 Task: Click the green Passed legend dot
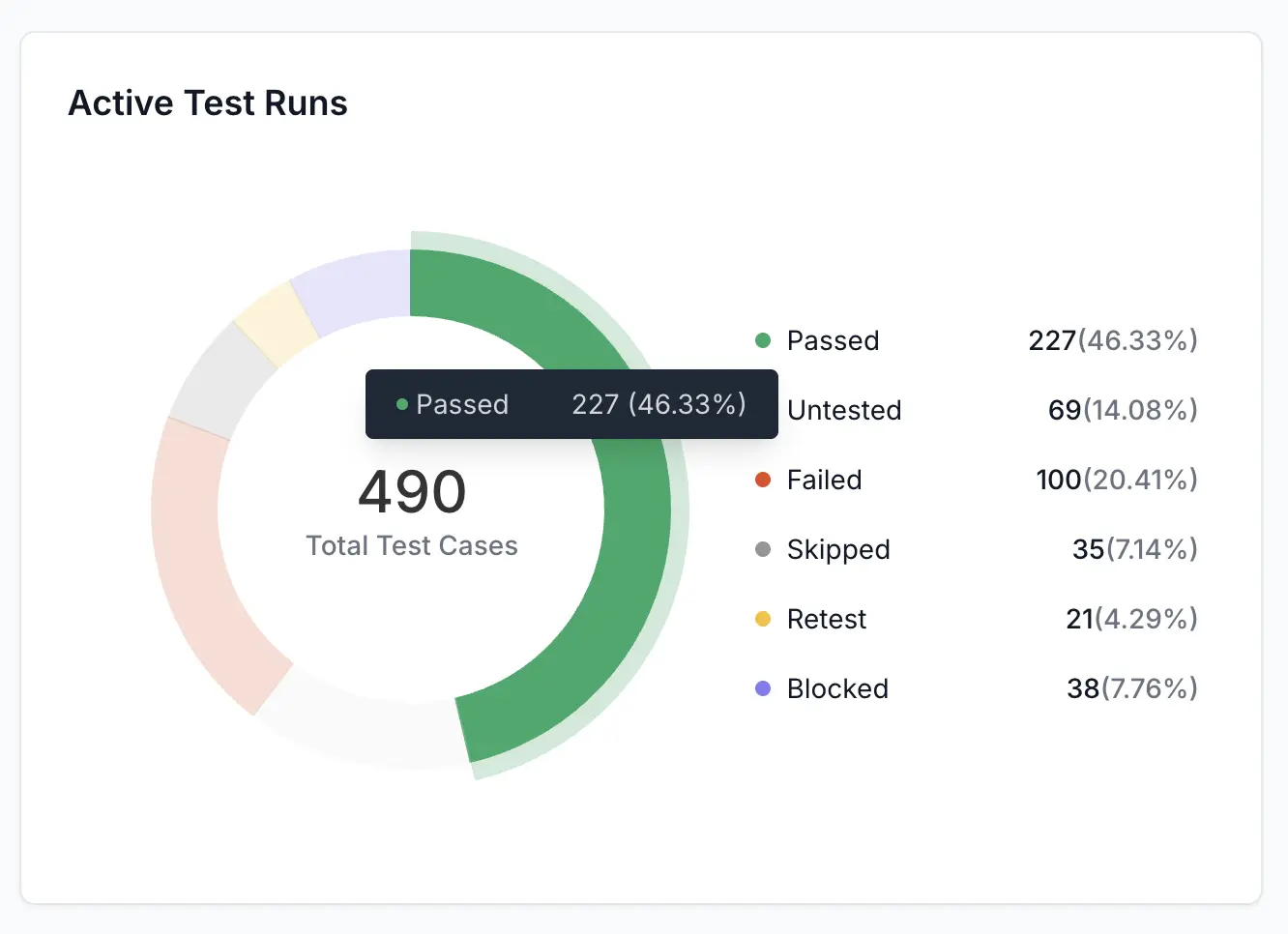763,340
